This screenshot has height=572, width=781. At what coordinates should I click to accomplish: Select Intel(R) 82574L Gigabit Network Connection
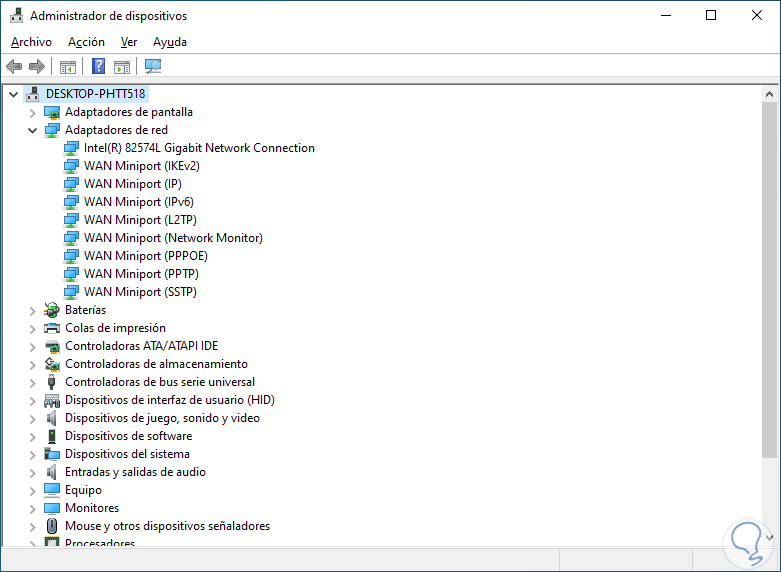click(199, 148)
